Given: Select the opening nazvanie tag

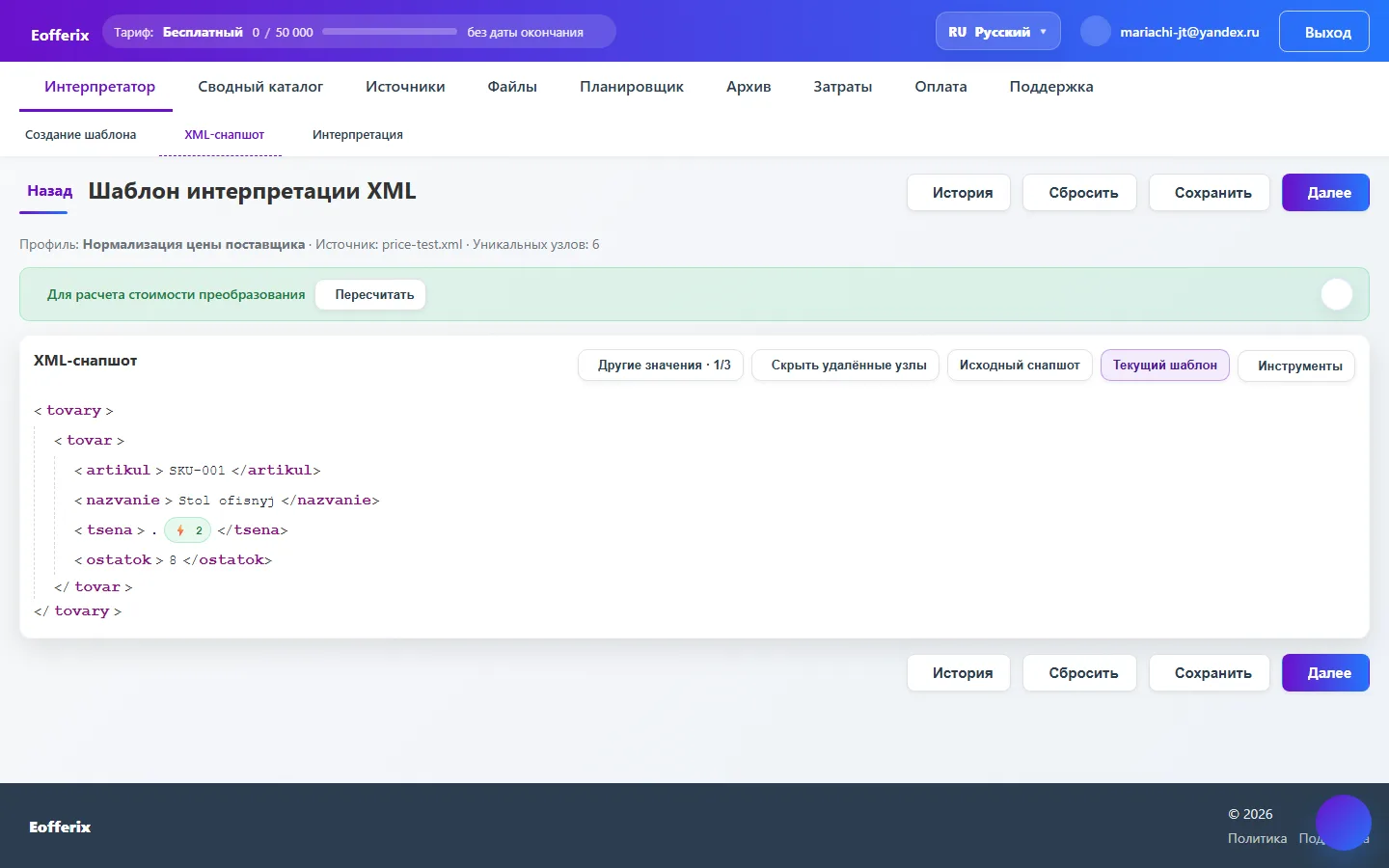Looking at the screenshot, I should [x=123, y=500].
